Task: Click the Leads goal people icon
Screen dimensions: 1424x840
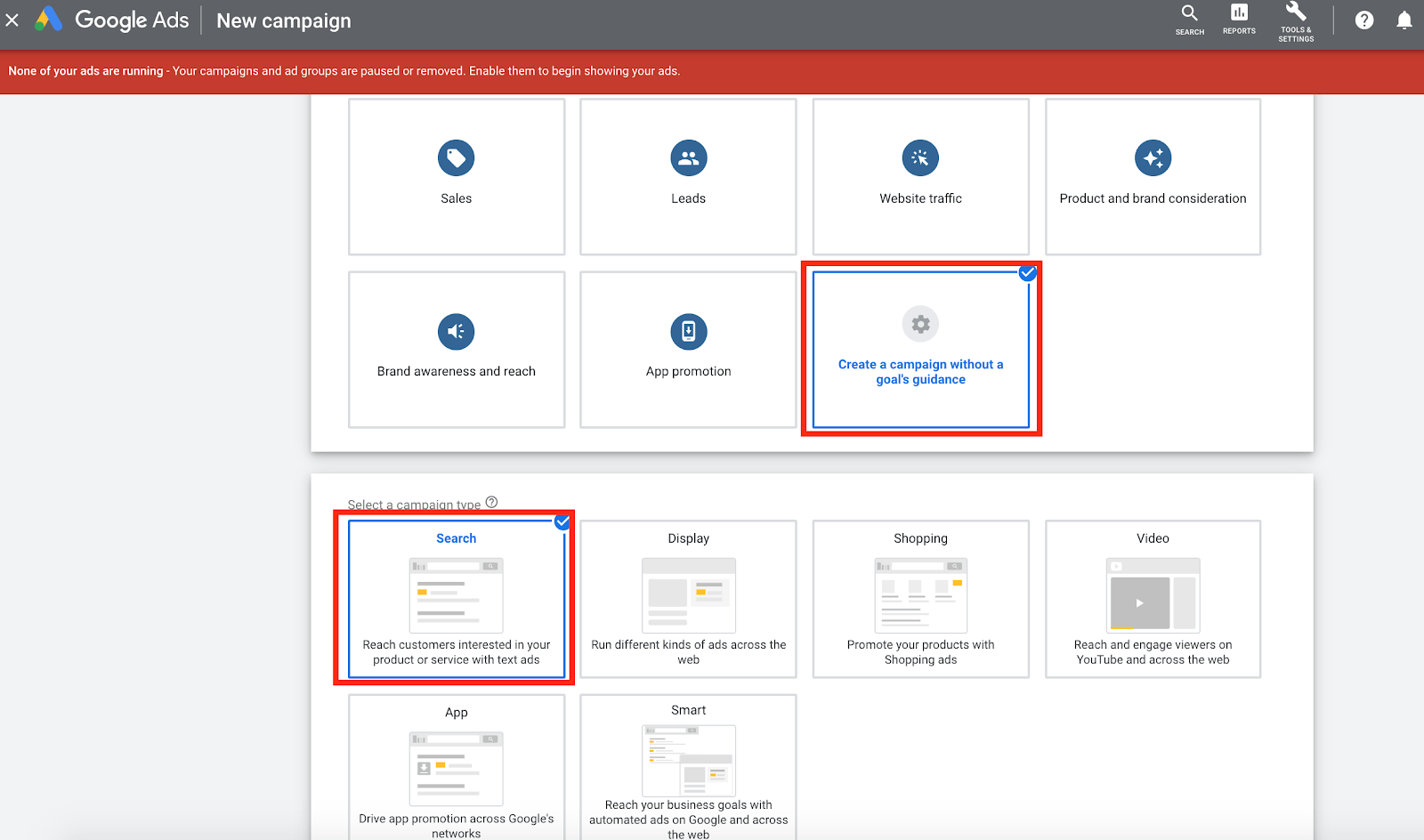Action: coord(688,157)
